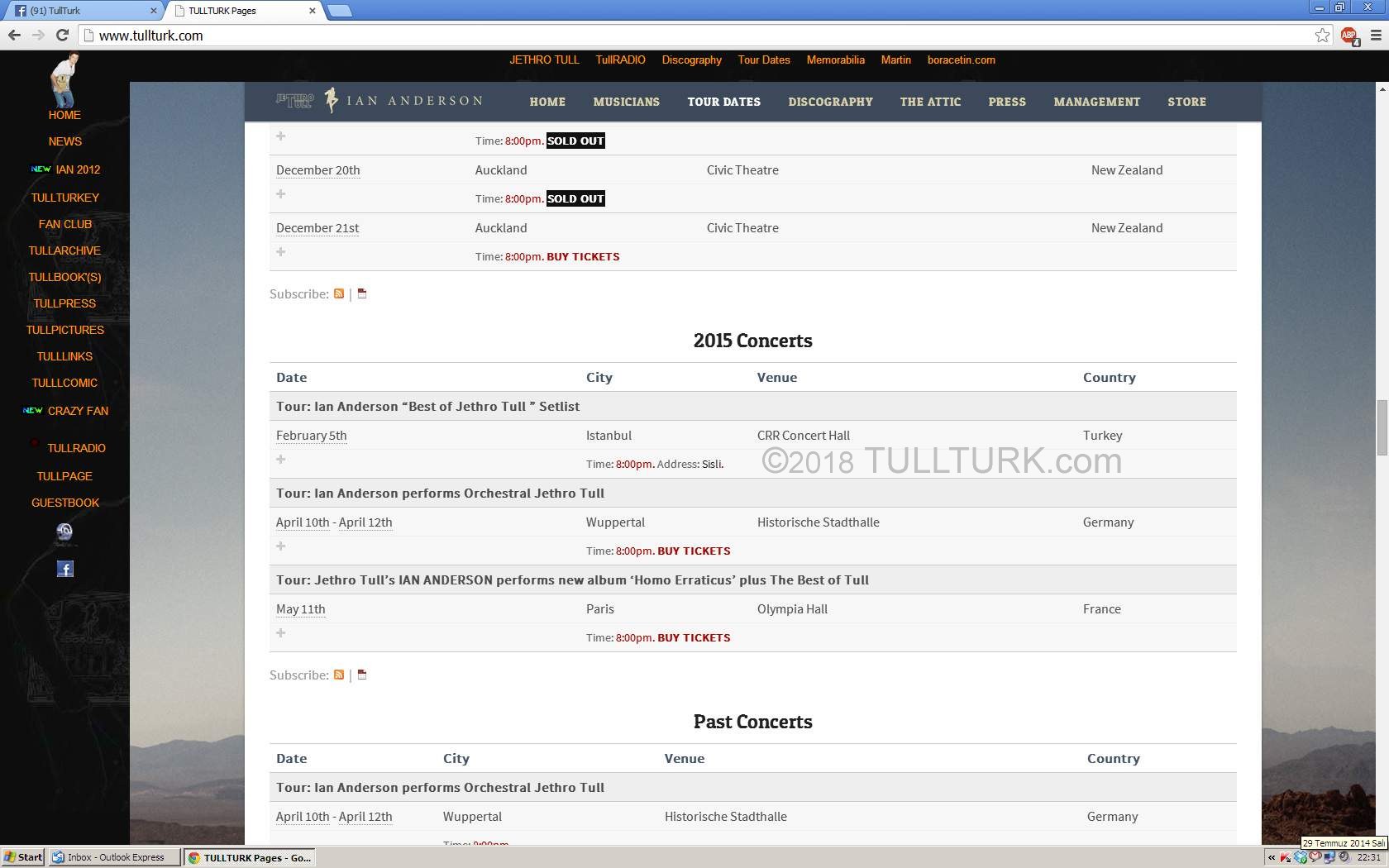Open the TULLPICTURES sidebar link
The width and height of the screenshot is (1389, 868).
[x=64, y=330]
